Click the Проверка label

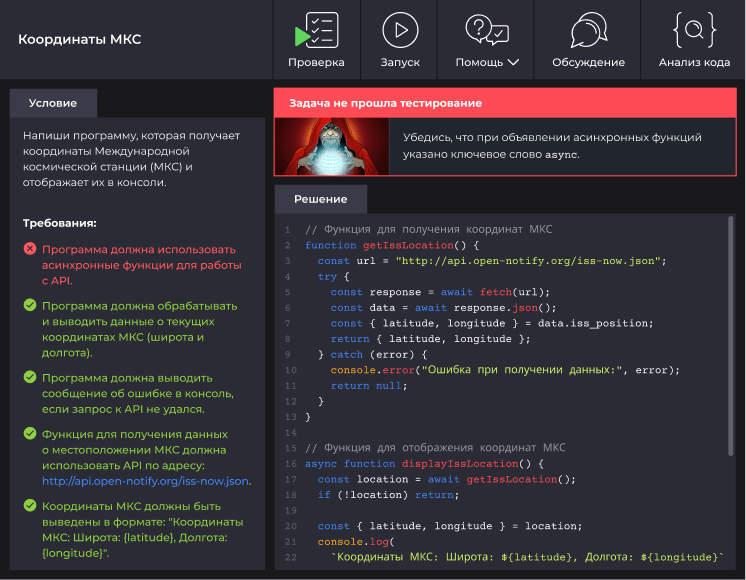tap(316, 62)
